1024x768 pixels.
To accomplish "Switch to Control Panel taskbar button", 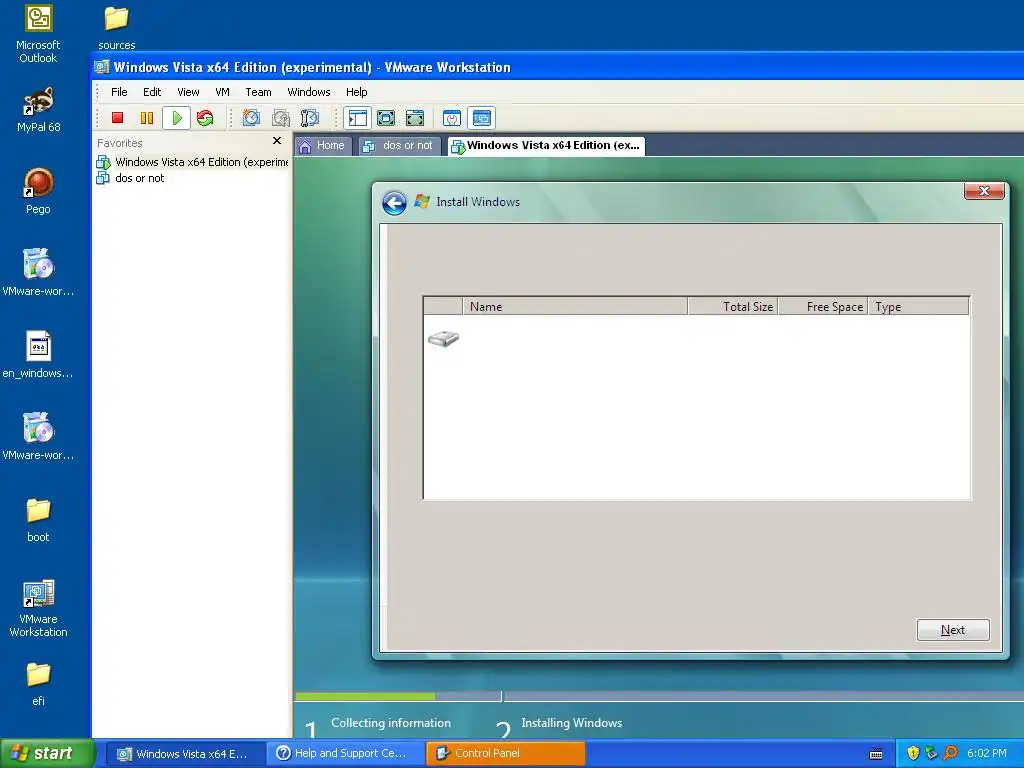I will coord(505,754).
